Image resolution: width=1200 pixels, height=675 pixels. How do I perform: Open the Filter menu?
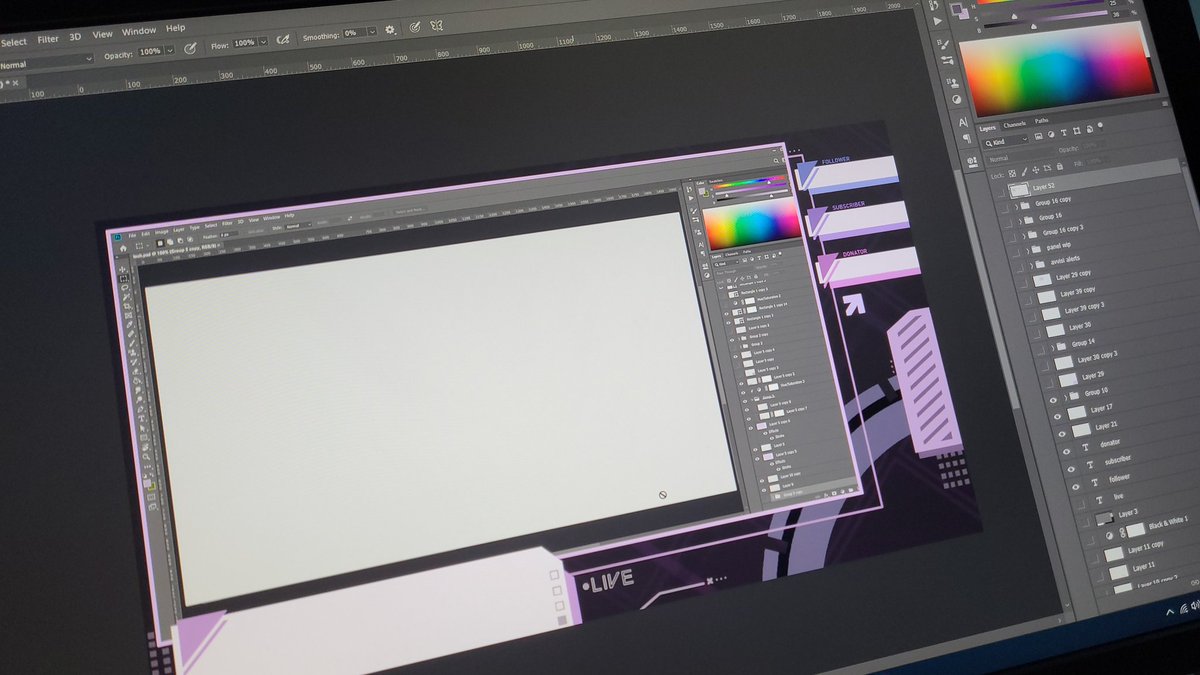(48, 39)
